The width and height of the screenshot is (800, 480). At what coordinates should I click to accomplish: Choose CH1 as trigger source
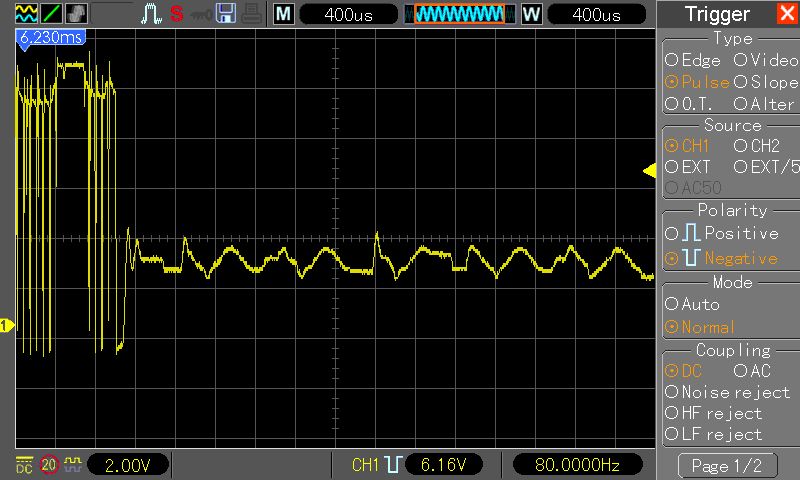[687, 146]
